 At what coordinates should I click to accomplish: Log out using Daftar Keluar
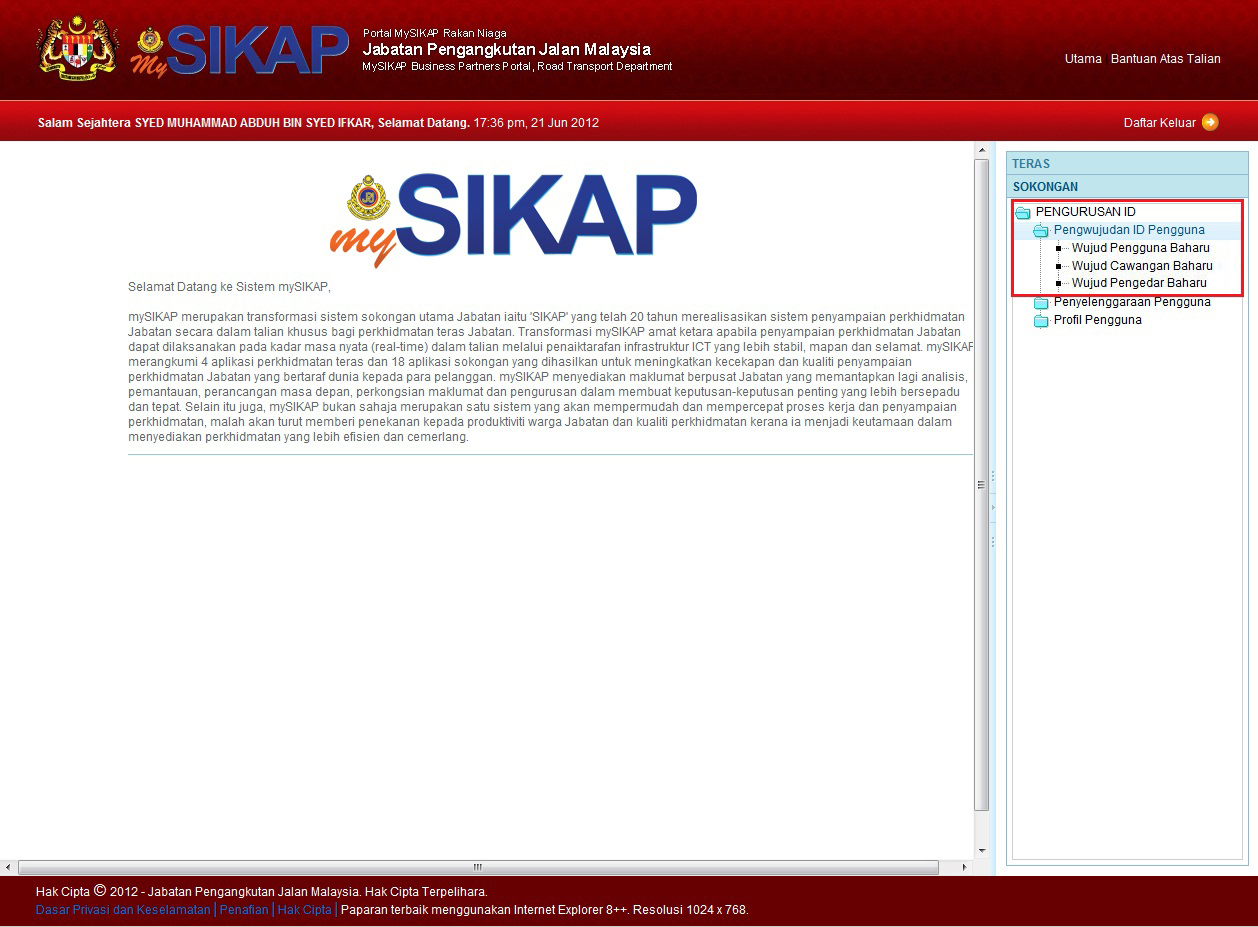tap(1160, 123)
